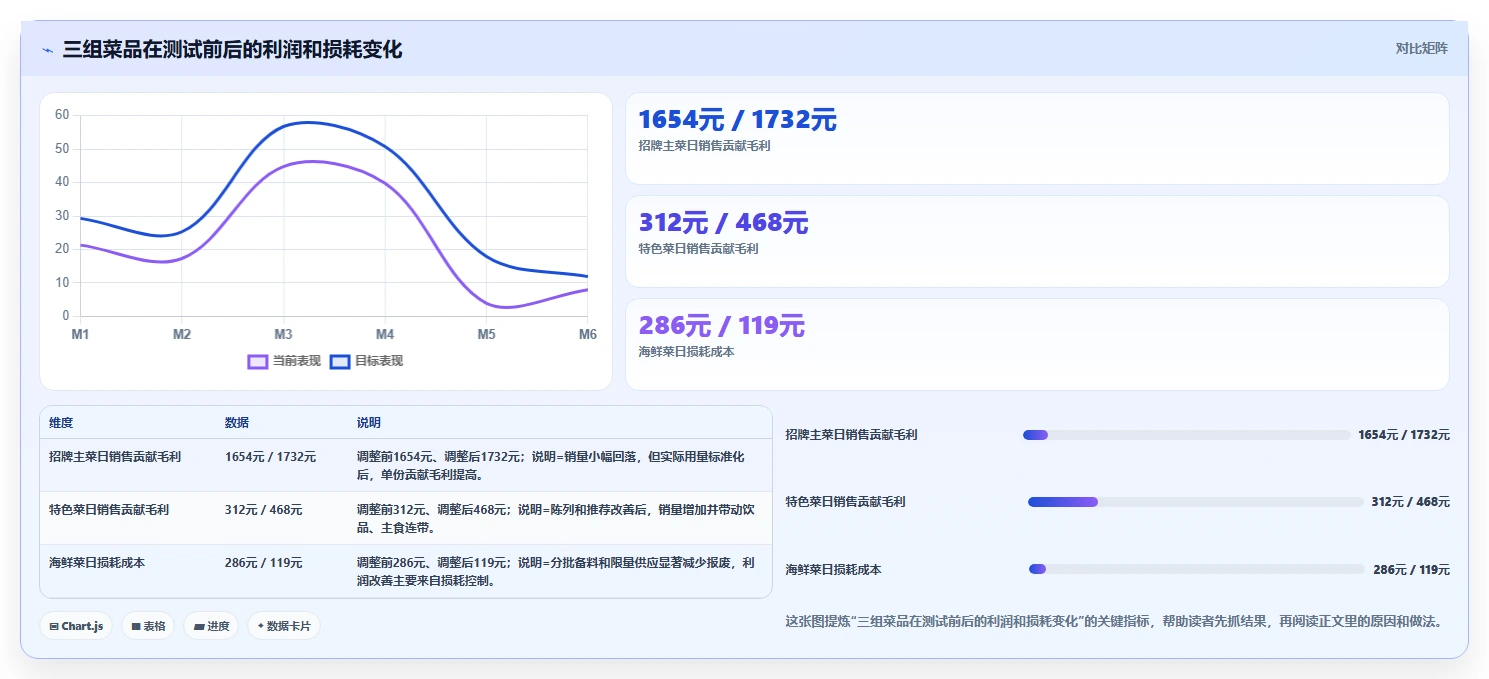Click progress value 312元 / 468元
The height and width of the screenshot is (679, 1489).
point(1411,502)
